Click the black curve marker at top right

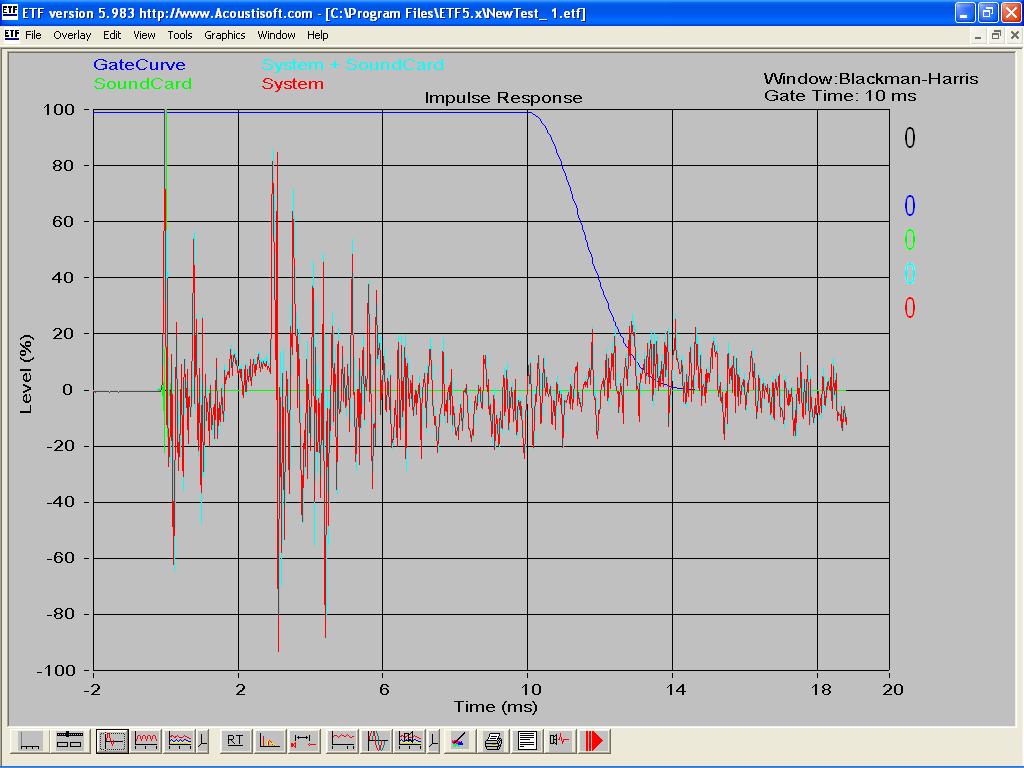tap(910, 138)
